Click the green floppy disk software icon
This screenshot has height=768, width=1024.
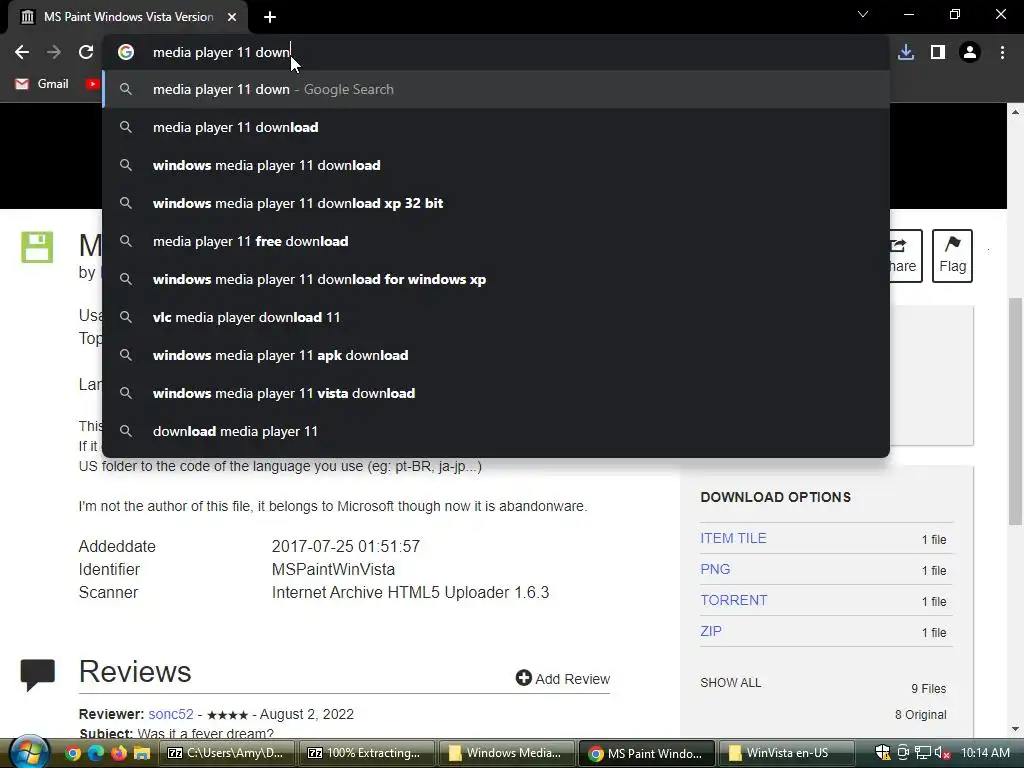click(x=37, y=248)
